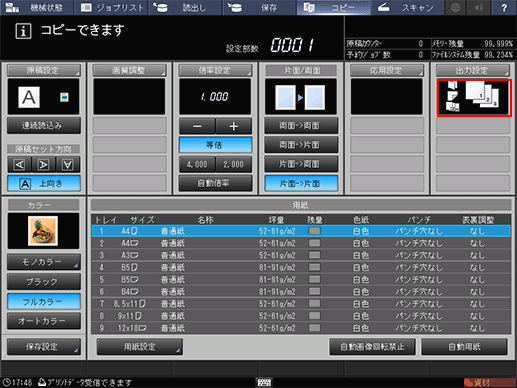The height and width of the screenshot is (388, 517).
Task: Select ブラック color mode
Action: (x=44, y=282)
